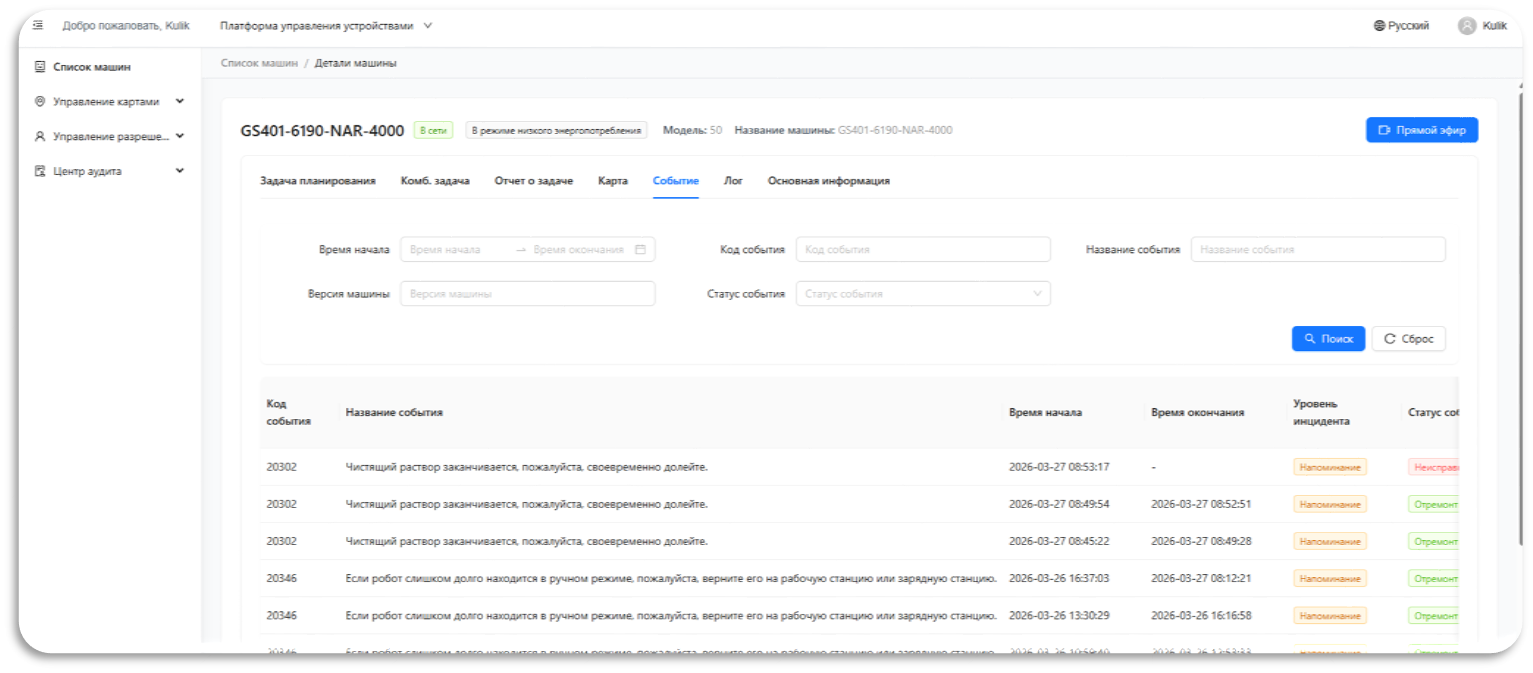Click the Поиск search button
This screenshot has height=673, width=1533.
coord(1328,339)
